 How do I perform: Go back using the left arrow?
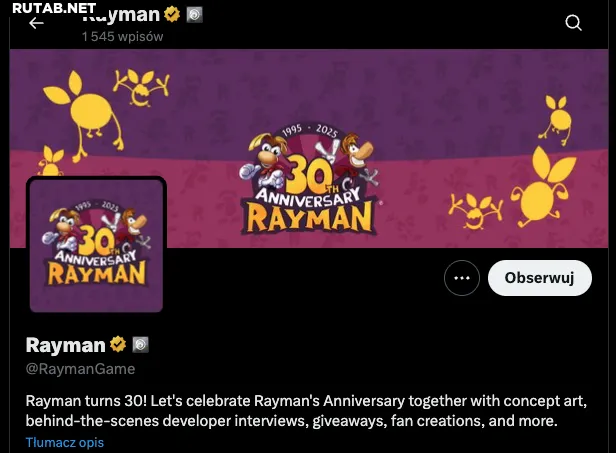[36, 24]
